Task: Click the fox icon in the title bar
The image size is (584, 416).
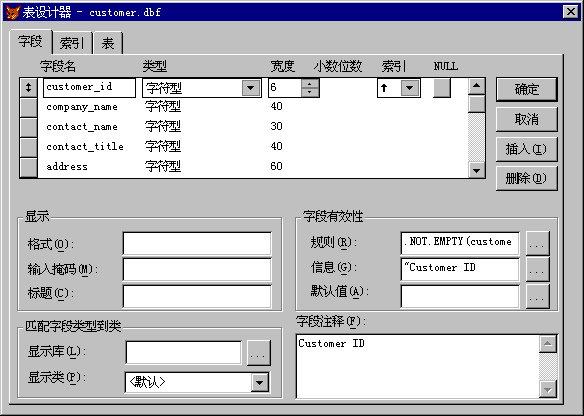Action: 12,12
